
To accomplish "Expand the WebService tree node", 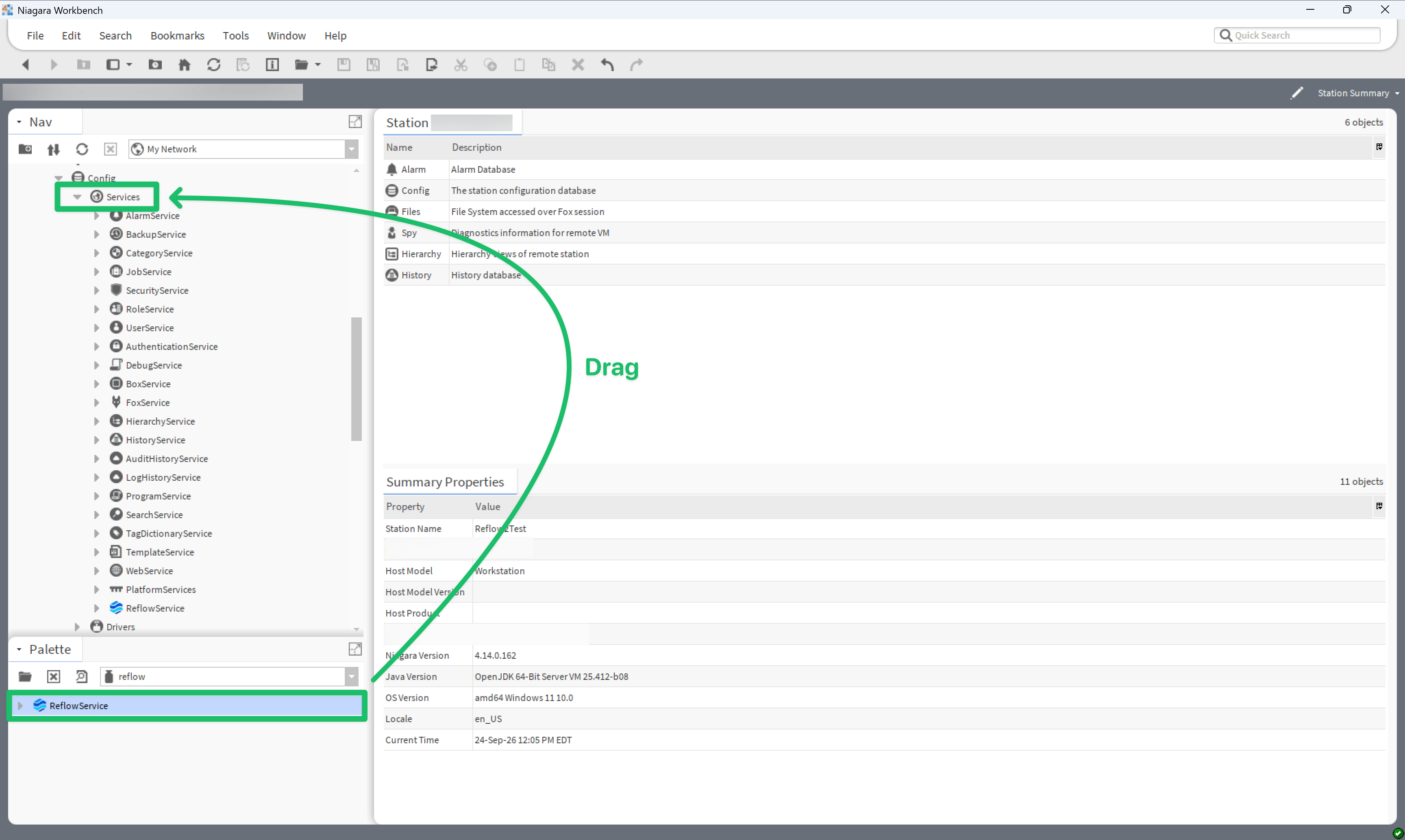I will (97, 571).
